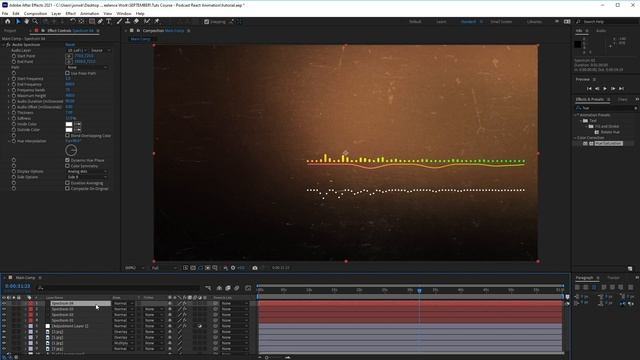Click the Composition Mini-Flowchart icon in the timeline

[208, 288]
